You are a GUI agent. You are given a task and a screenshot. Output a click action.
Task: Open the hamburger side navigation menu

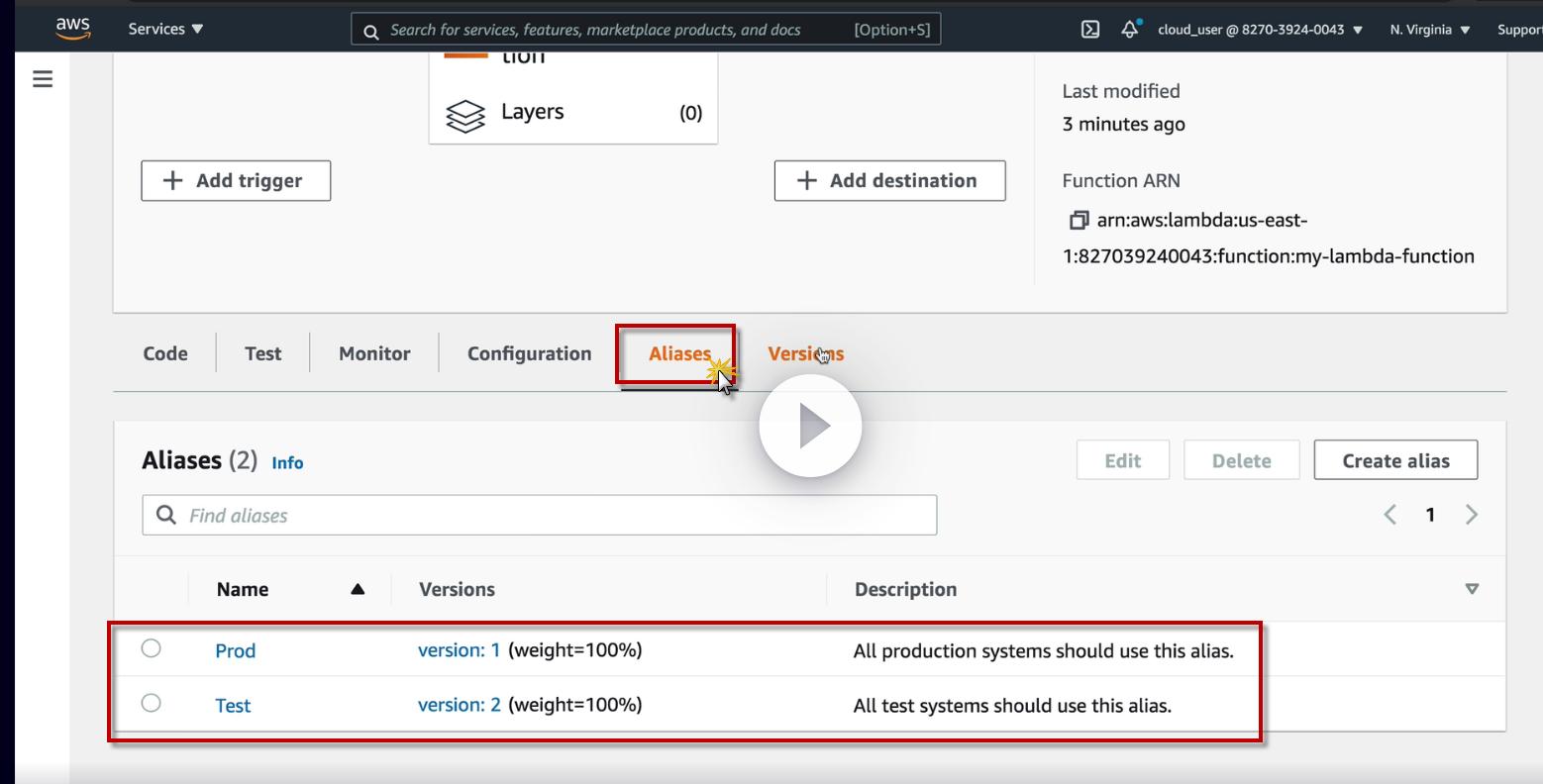tap(43, 79)
